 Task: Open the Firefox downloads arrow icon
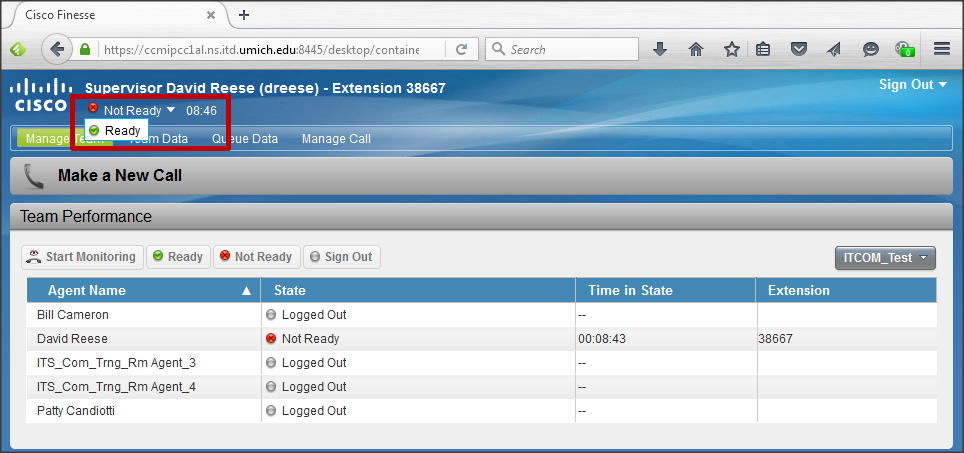660,49
